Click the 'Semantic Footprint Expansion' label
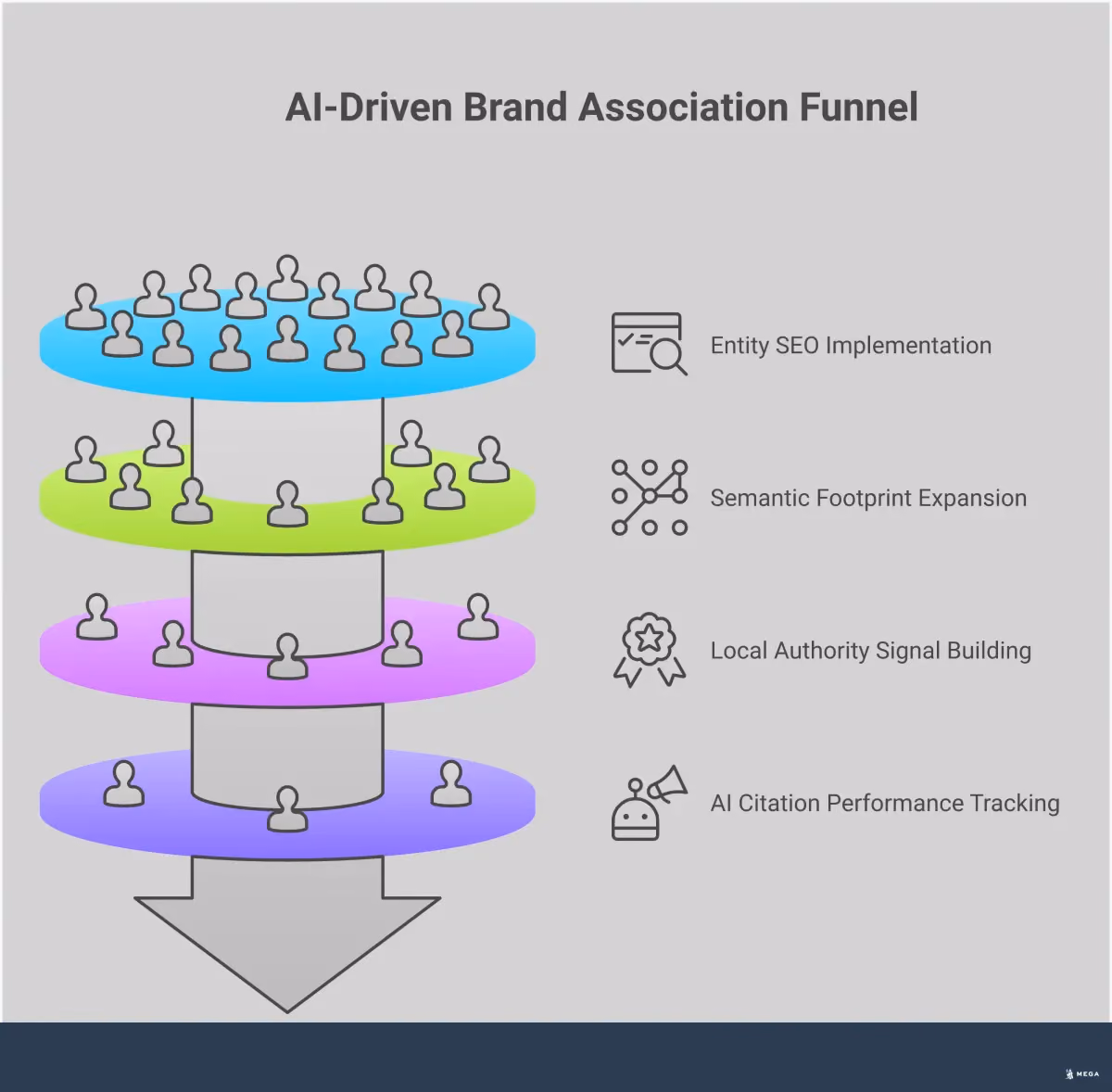 tap(868, 498)
